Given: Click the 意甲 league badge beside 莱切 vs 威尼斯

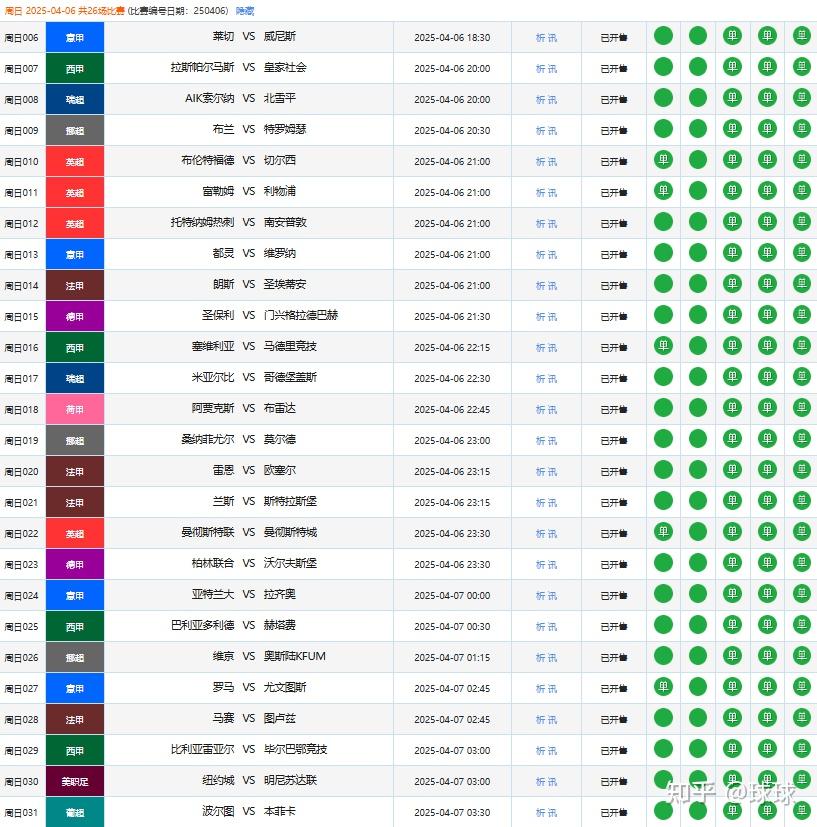Looking at the screenshot, I should pyautogui.click(x=74, y=37).
